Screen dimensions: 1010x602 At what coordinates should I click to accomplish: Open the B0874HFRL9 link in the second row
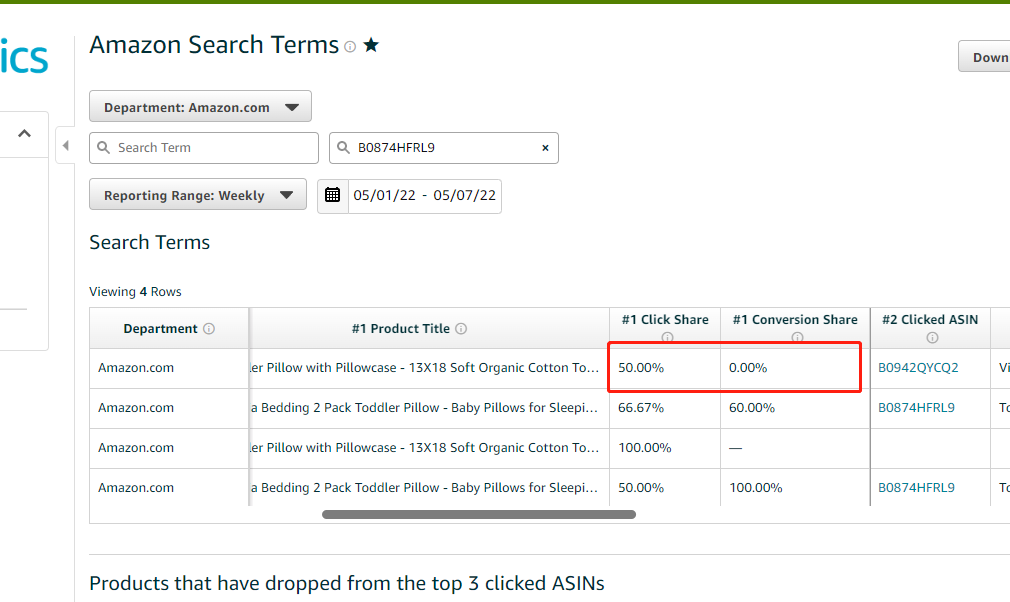point(916,408)
